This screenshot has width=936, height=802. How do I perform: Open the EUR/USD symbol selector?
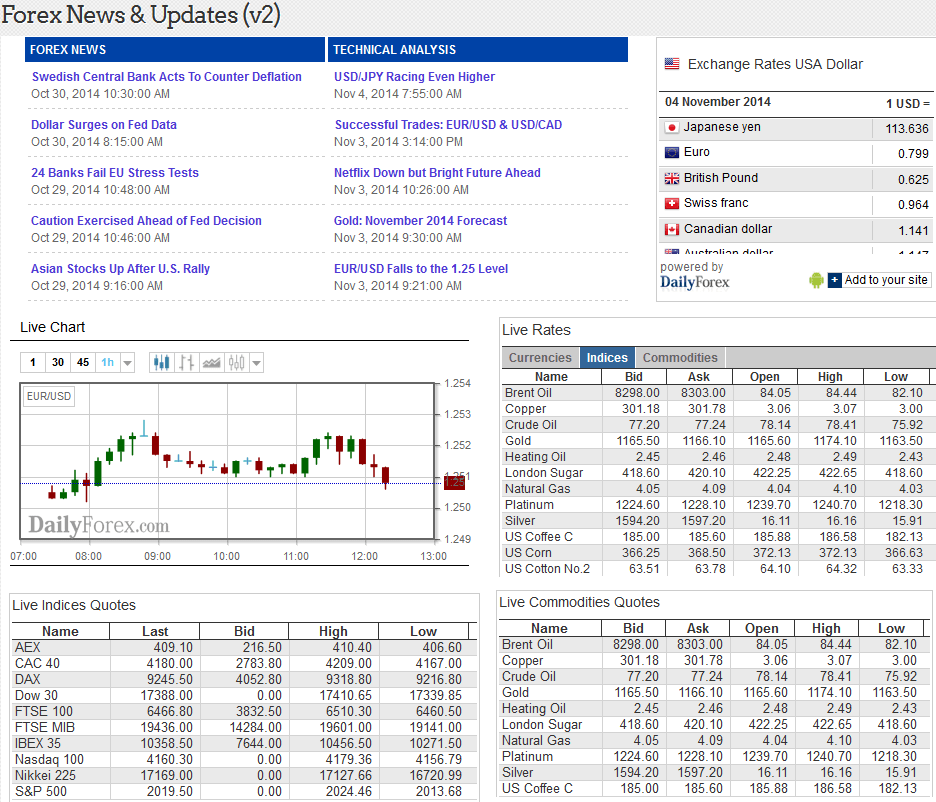point(49,397)
